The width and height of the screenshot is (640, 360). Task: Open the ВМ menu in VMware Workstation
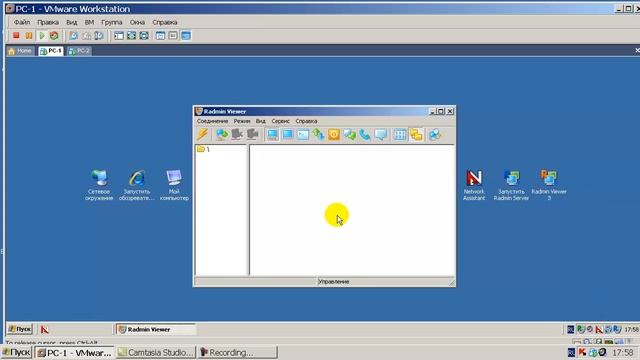pos(89,22)
